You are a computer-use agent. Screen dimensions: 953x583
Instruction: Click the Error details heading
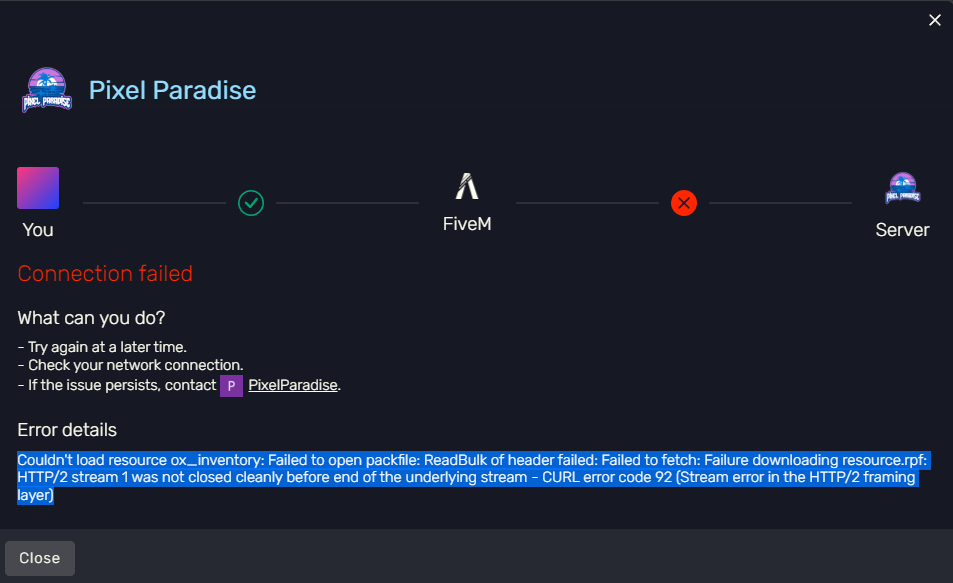[67, 430]
